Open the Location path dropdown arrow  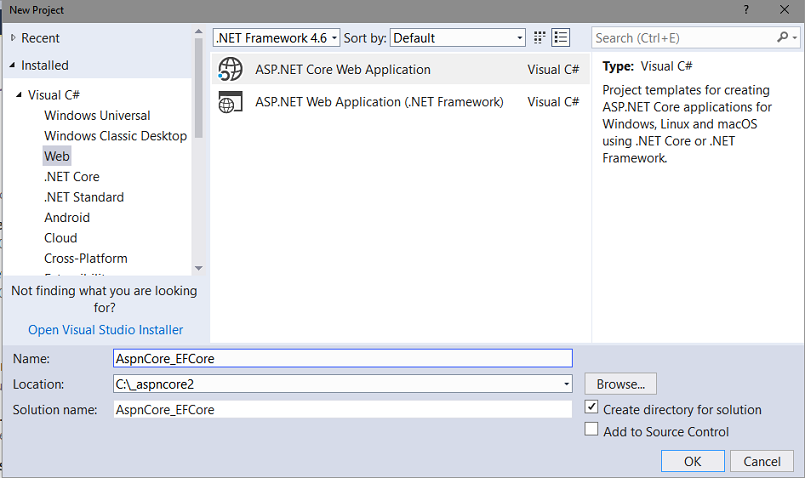[566, 384]
